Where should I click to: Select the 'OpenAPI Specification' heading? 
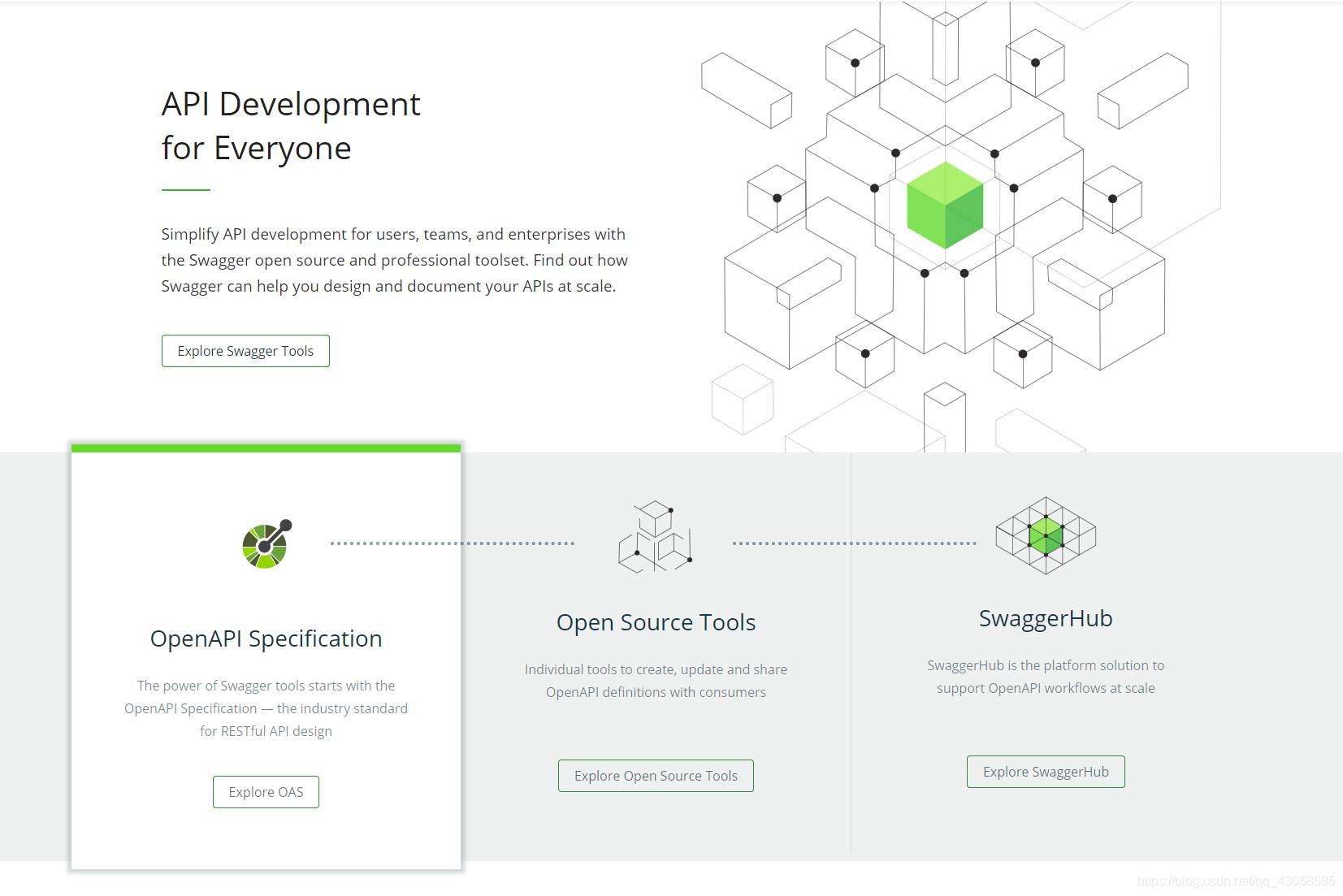pos(266,639)
